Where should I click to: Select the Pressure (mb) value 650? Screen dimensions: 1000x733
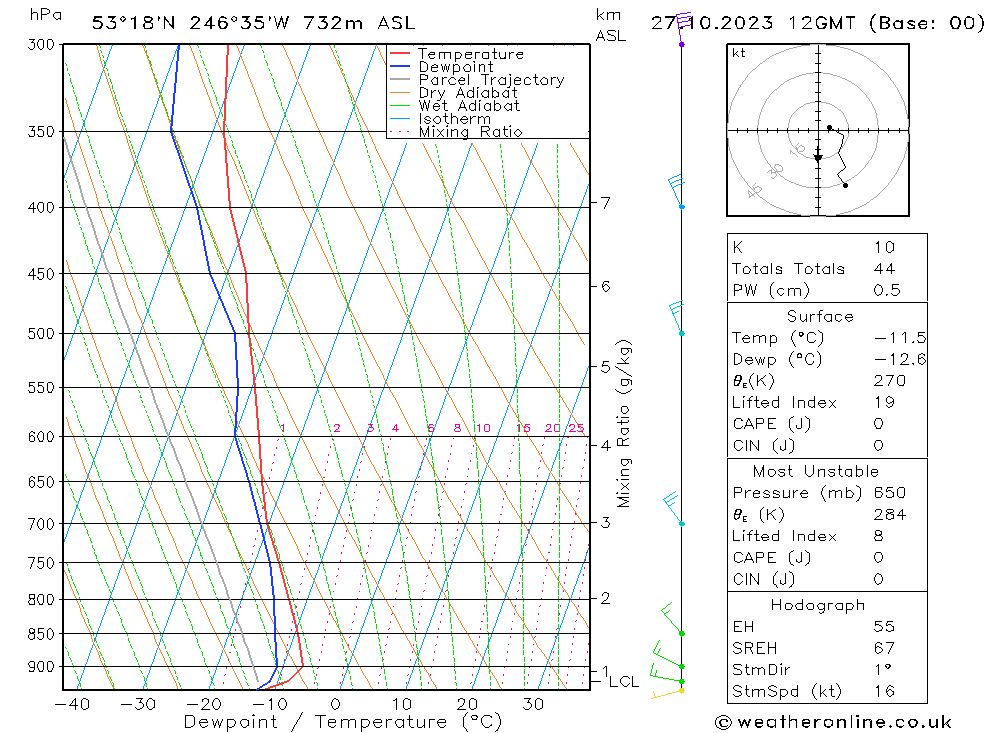pyautogui.click(x=890, y=493)
